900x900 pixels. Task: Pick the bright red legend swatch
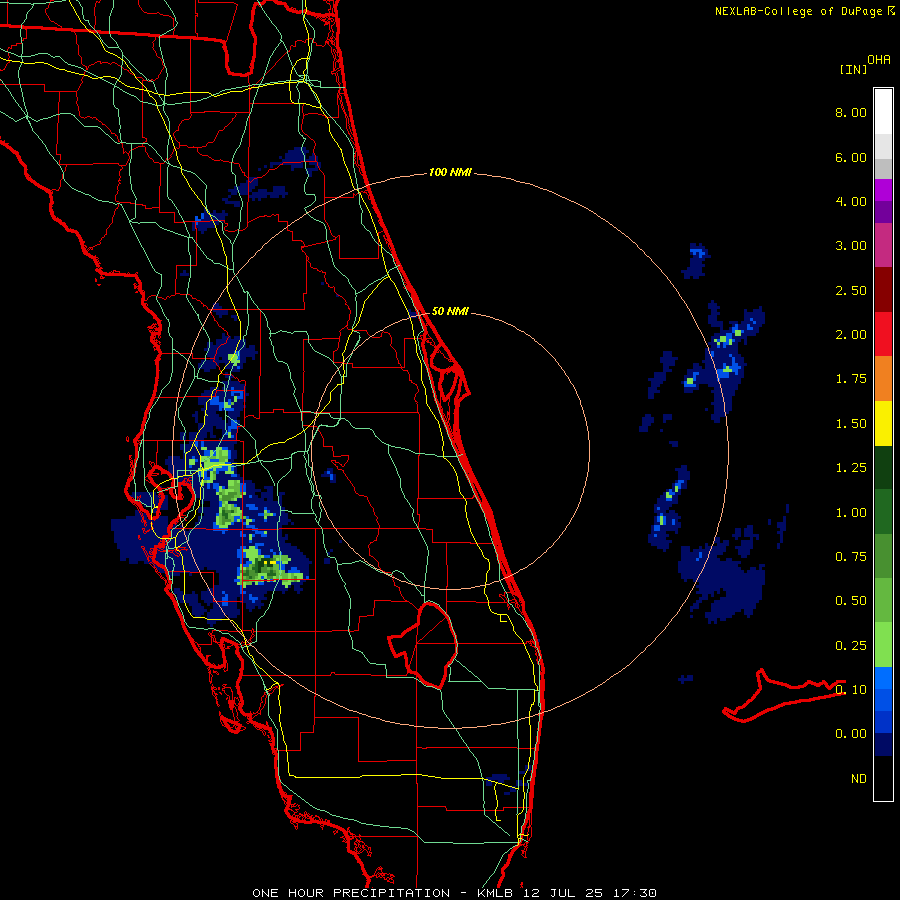[883, 335]
